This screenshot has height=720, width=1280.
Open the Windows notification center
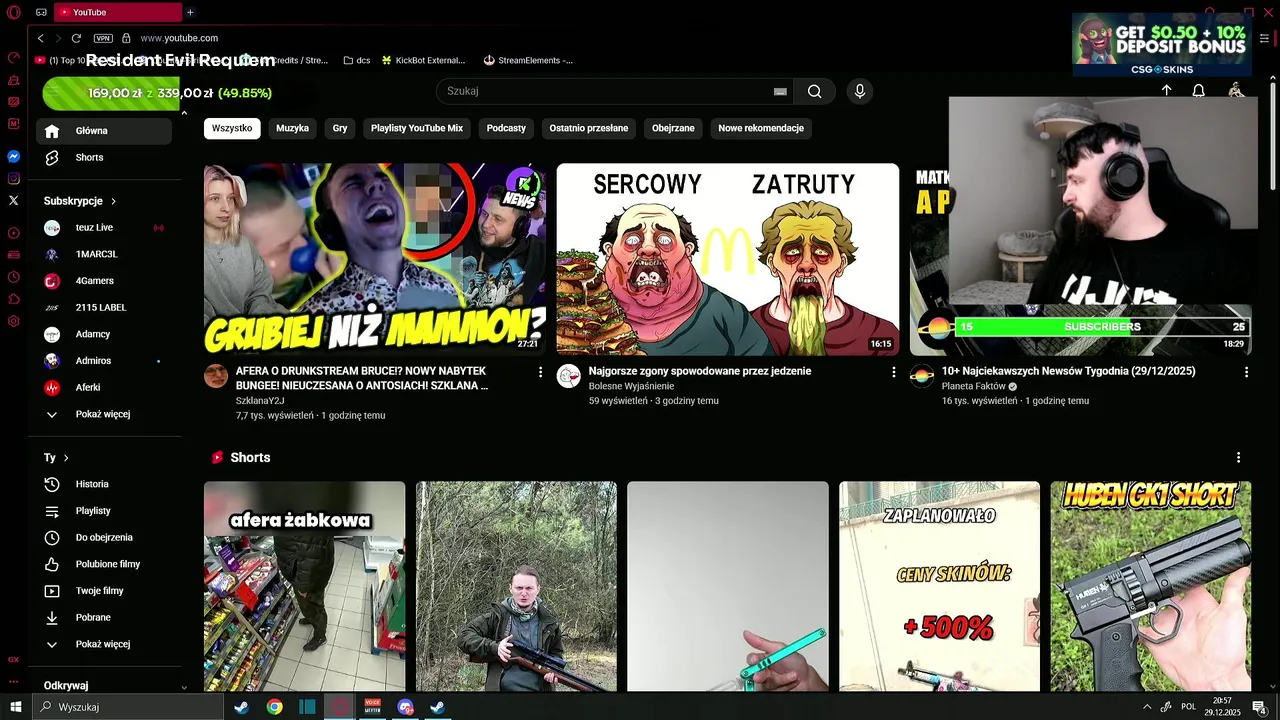1260,707
